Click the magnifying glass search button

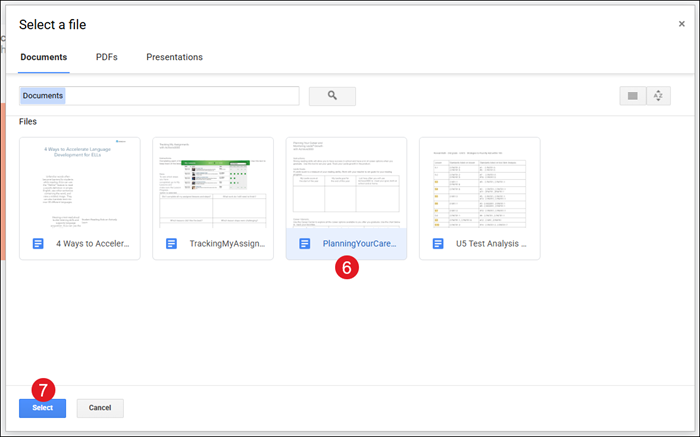(x=332, y=96)
